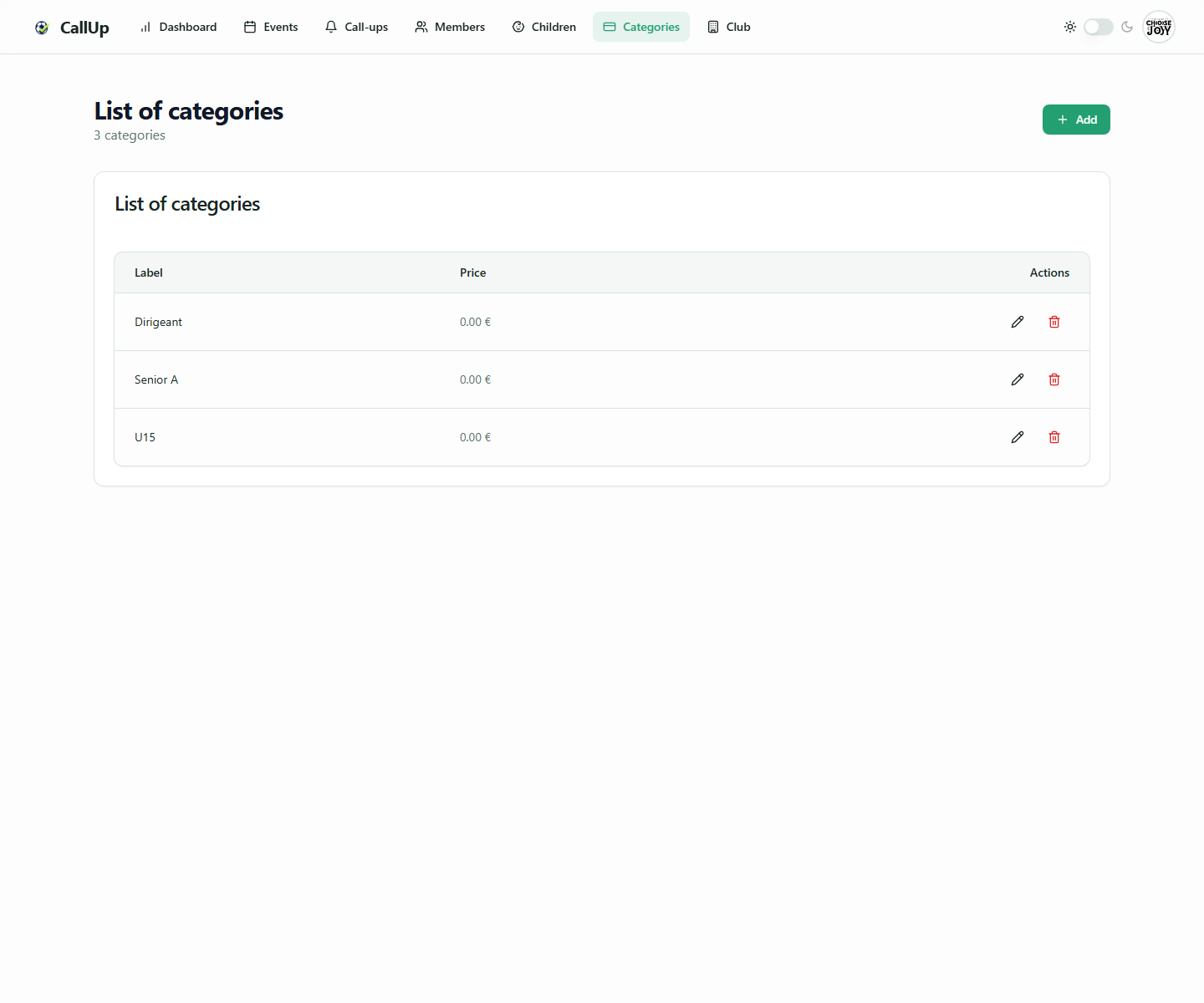Click the Label column header
Screen dimensions: 1204x1003
[x=149, y=272]
